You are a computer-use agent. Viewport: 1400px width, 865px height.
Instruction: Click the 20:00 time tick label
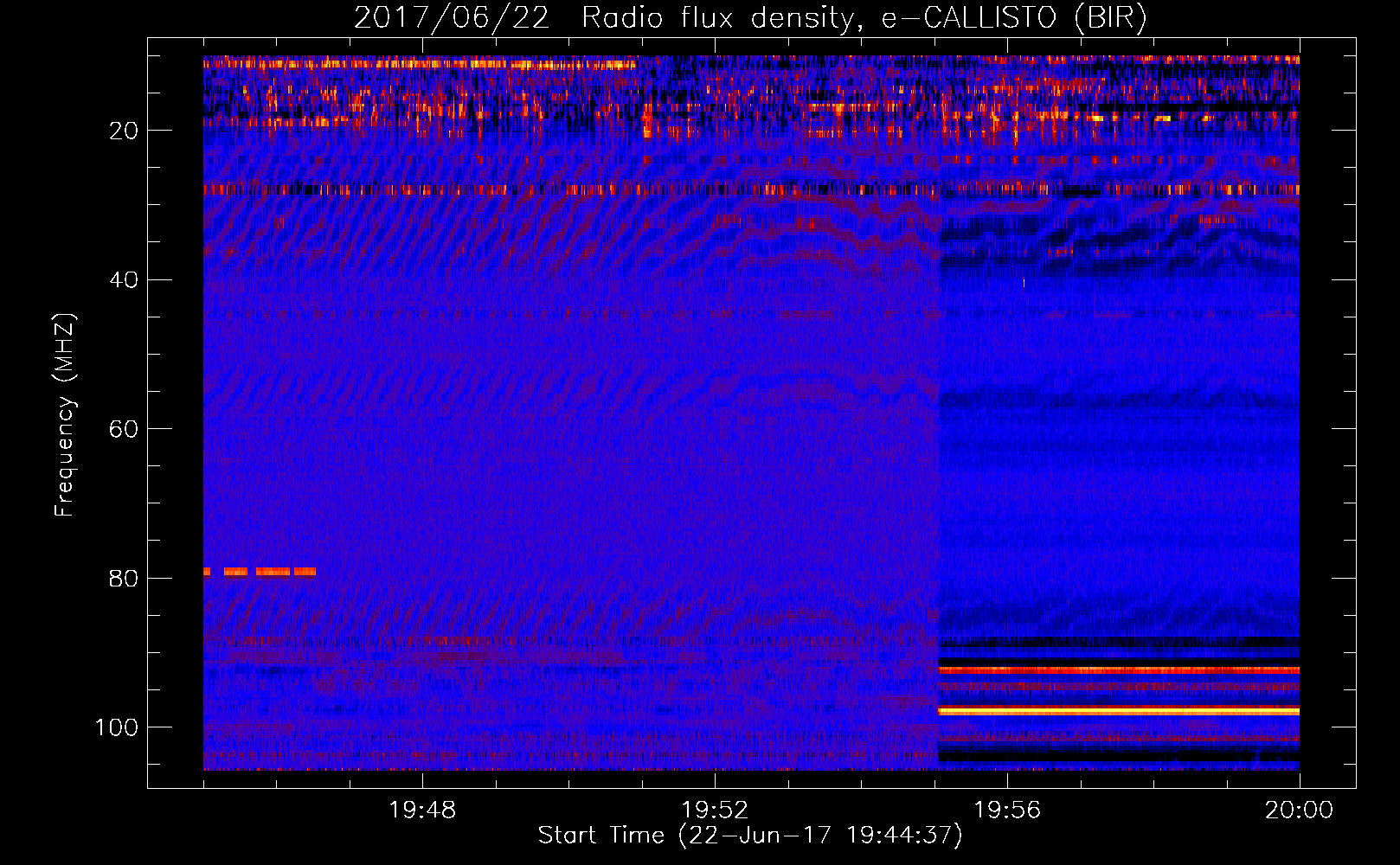[x=1299, y=811]
